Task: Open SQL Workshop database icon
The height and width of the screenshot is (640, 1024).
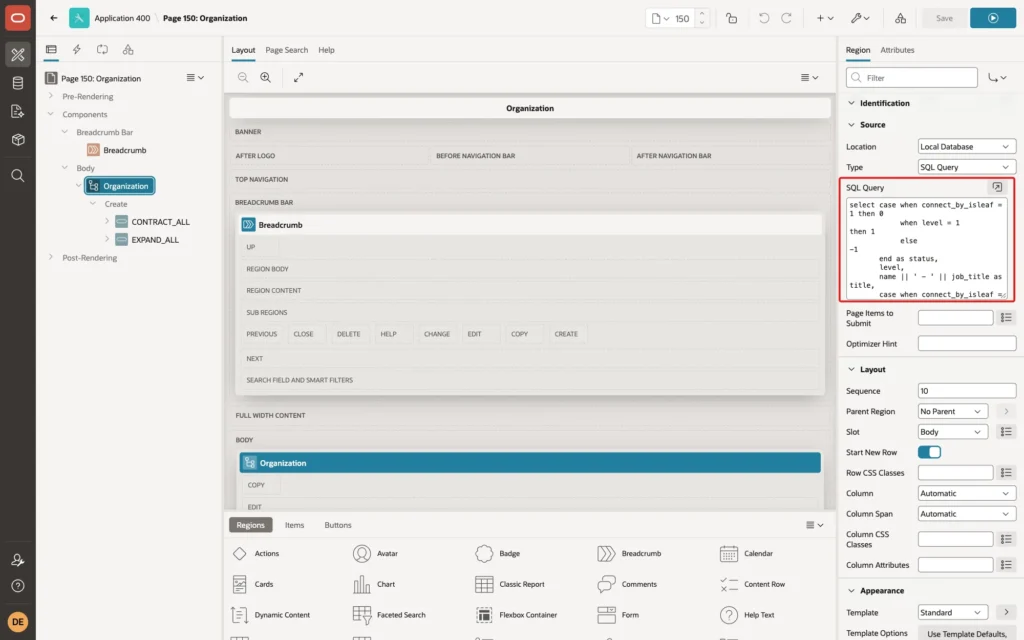Action: pos(18,83)
